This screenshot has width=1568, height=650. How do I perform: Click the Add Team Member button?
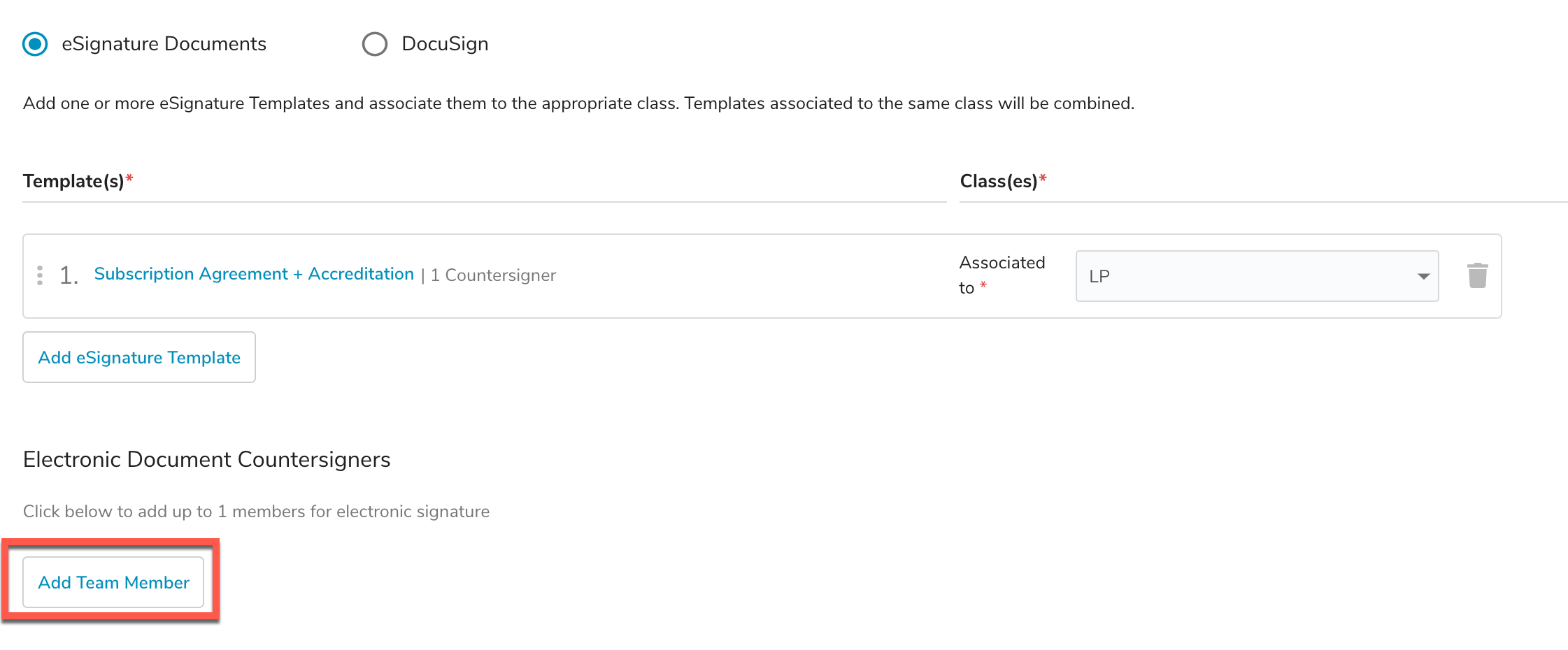(x=113, y=582)
